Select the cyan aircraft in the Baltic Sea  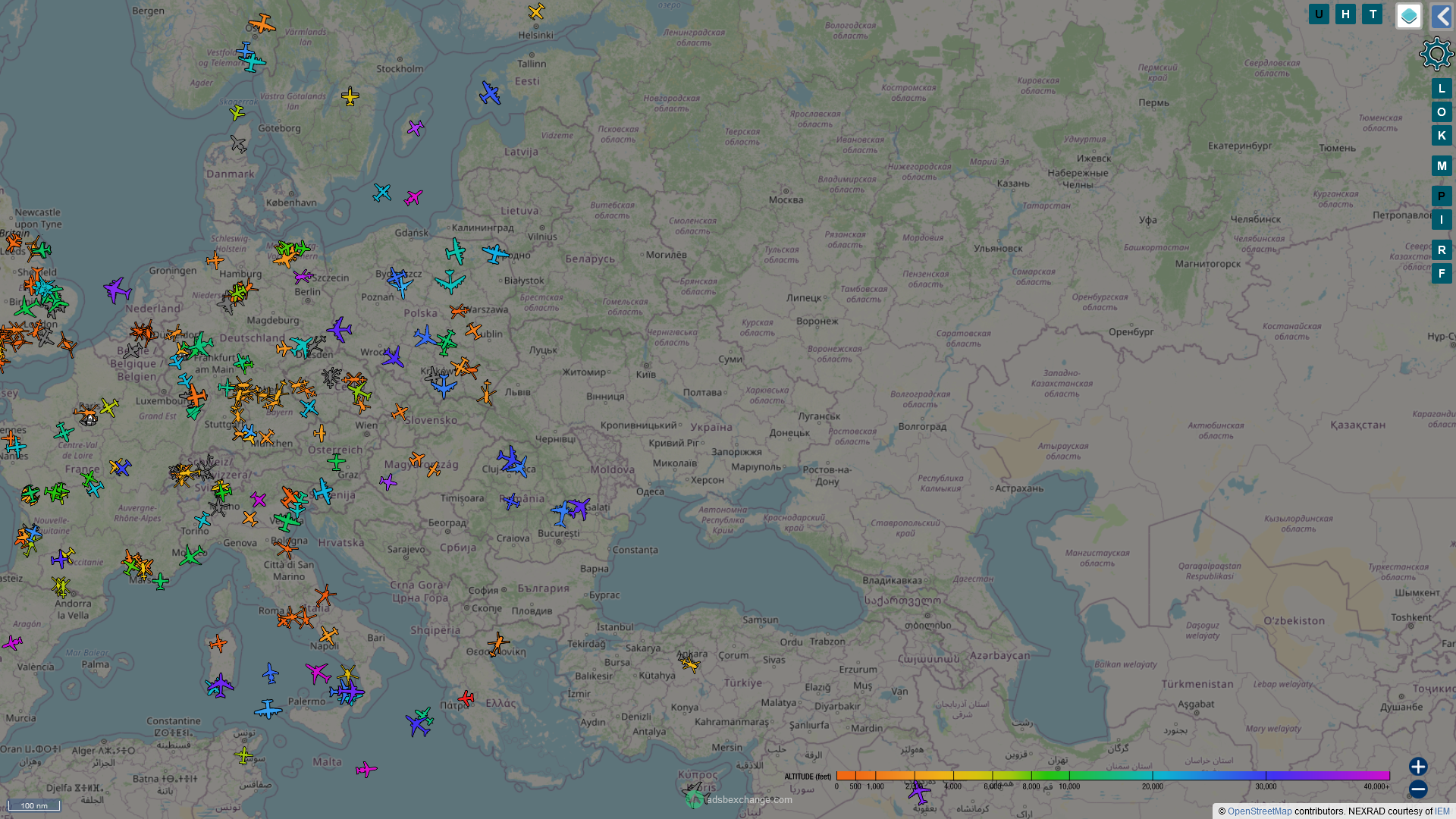pos(382,193)
